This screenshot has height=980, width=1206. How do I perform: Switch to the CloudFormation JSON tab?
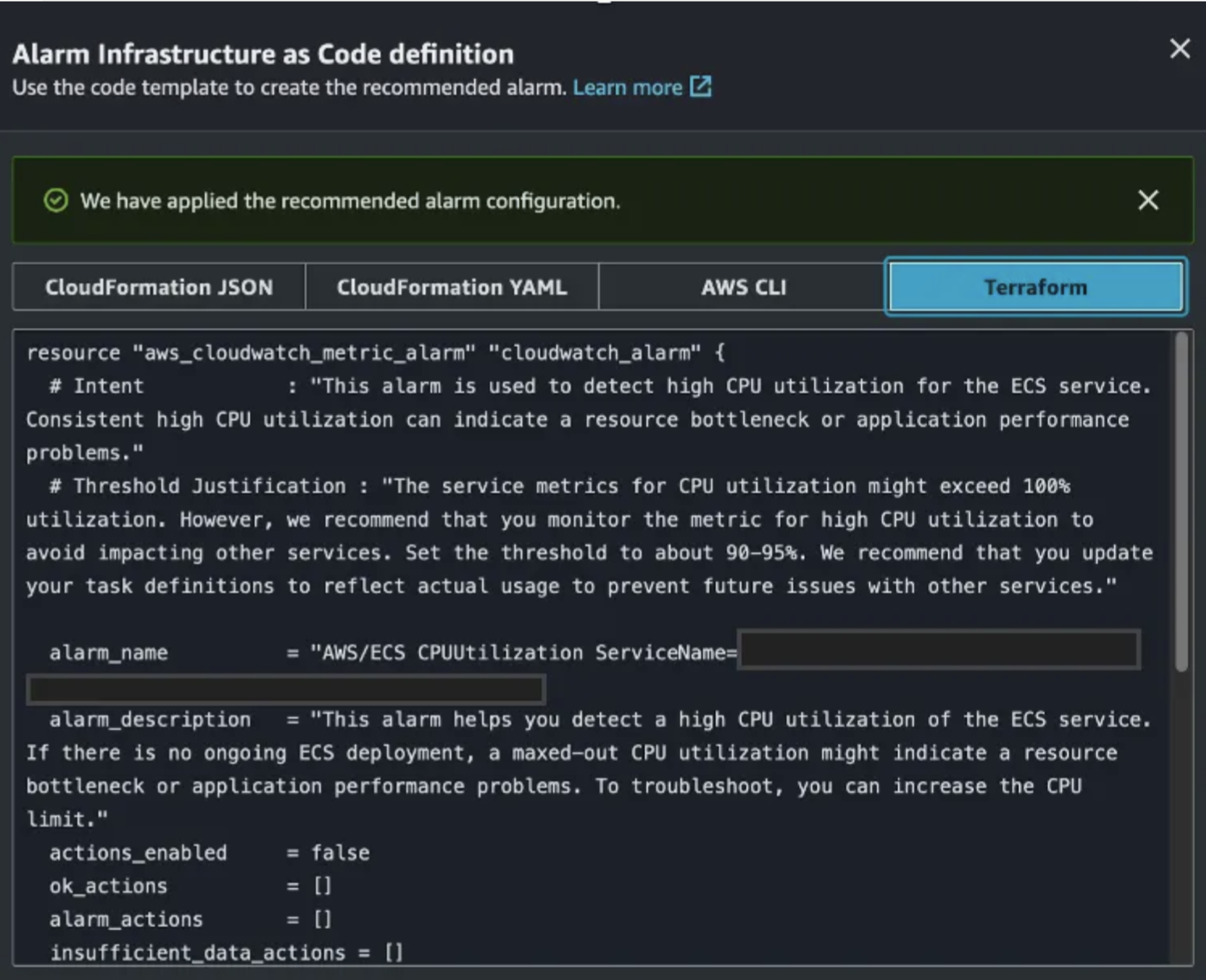tap(159, 287)
